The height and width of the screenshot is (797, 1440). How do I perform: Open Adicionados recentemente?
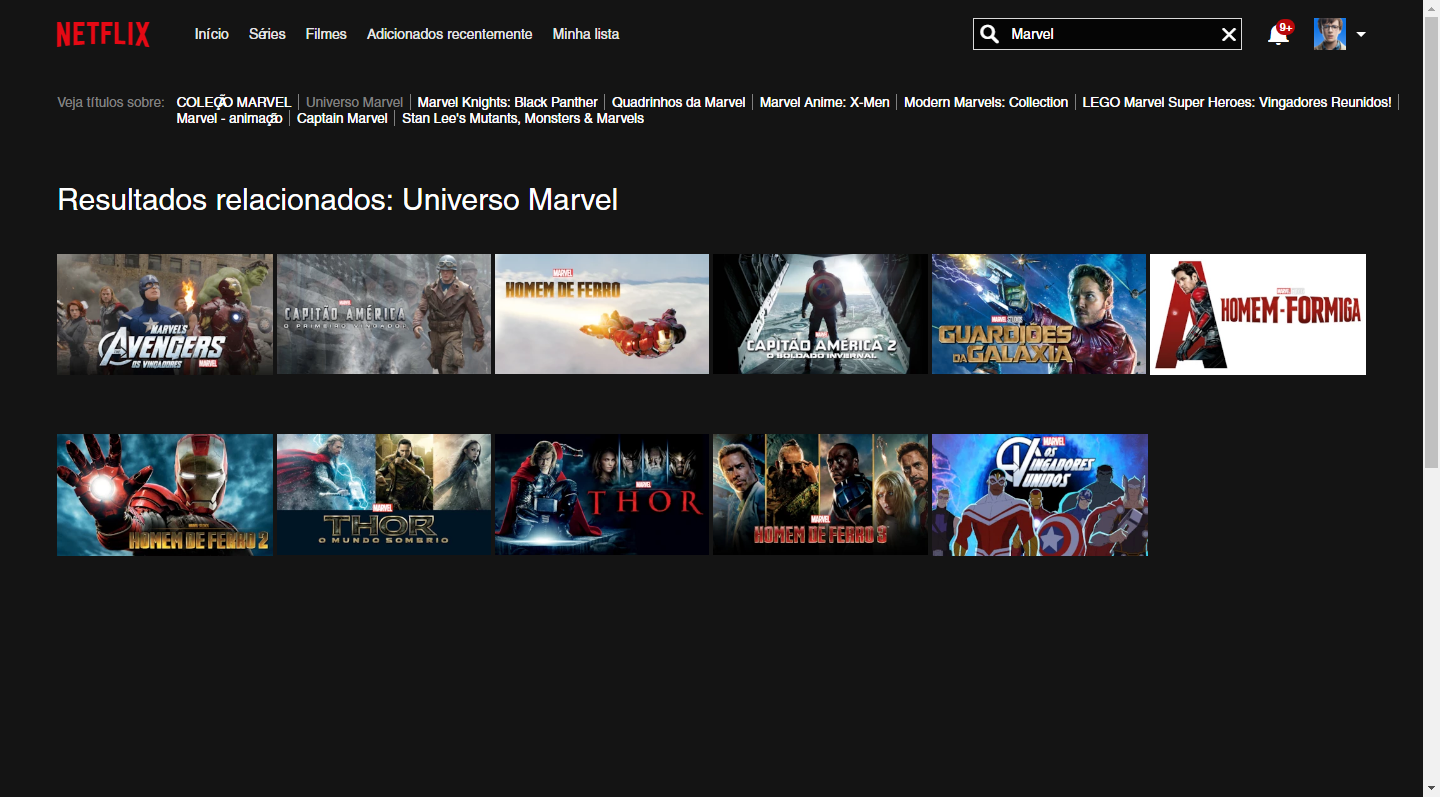449,34
